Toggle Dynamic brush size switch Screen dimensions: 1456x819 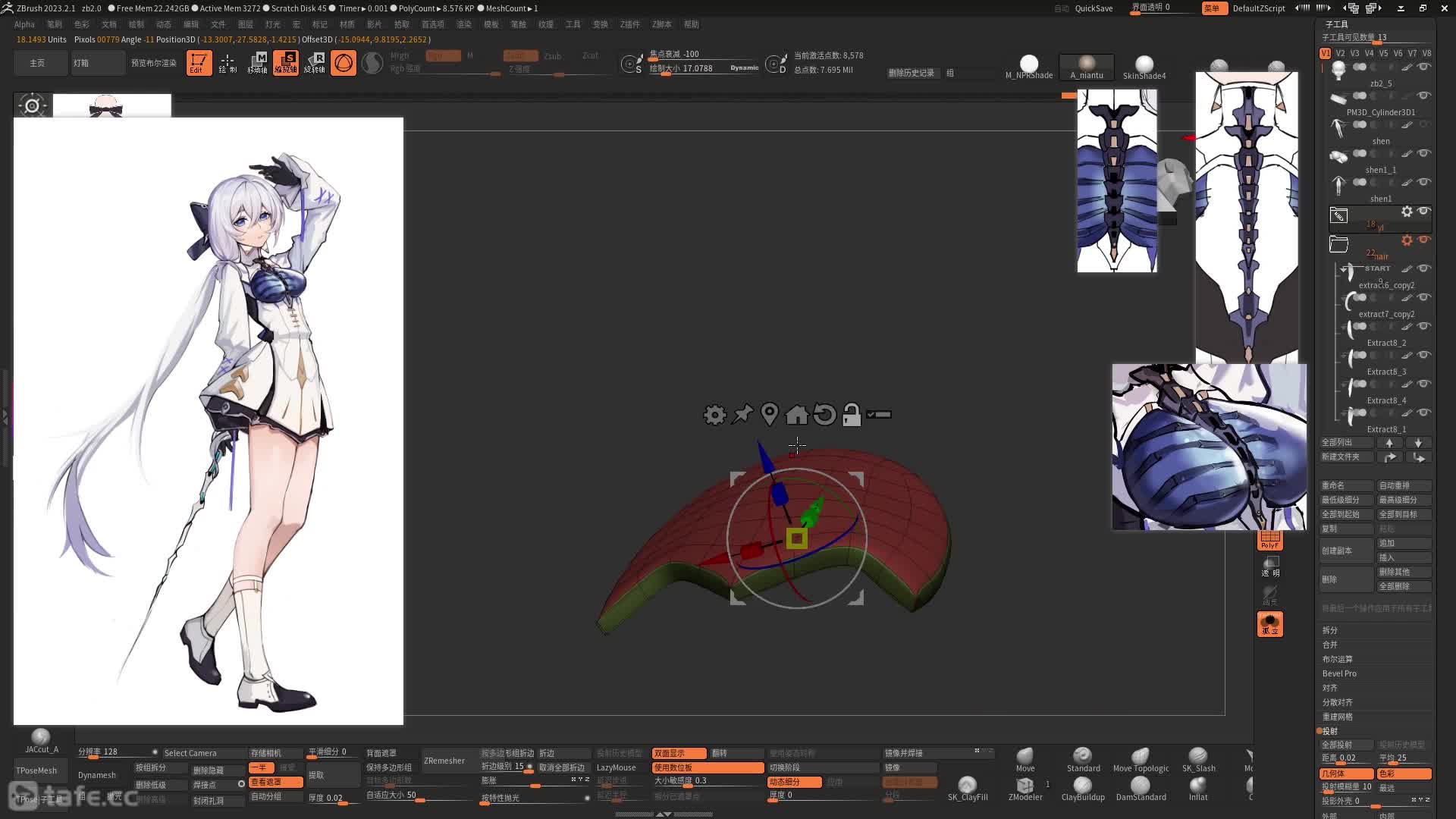point(744,68)
